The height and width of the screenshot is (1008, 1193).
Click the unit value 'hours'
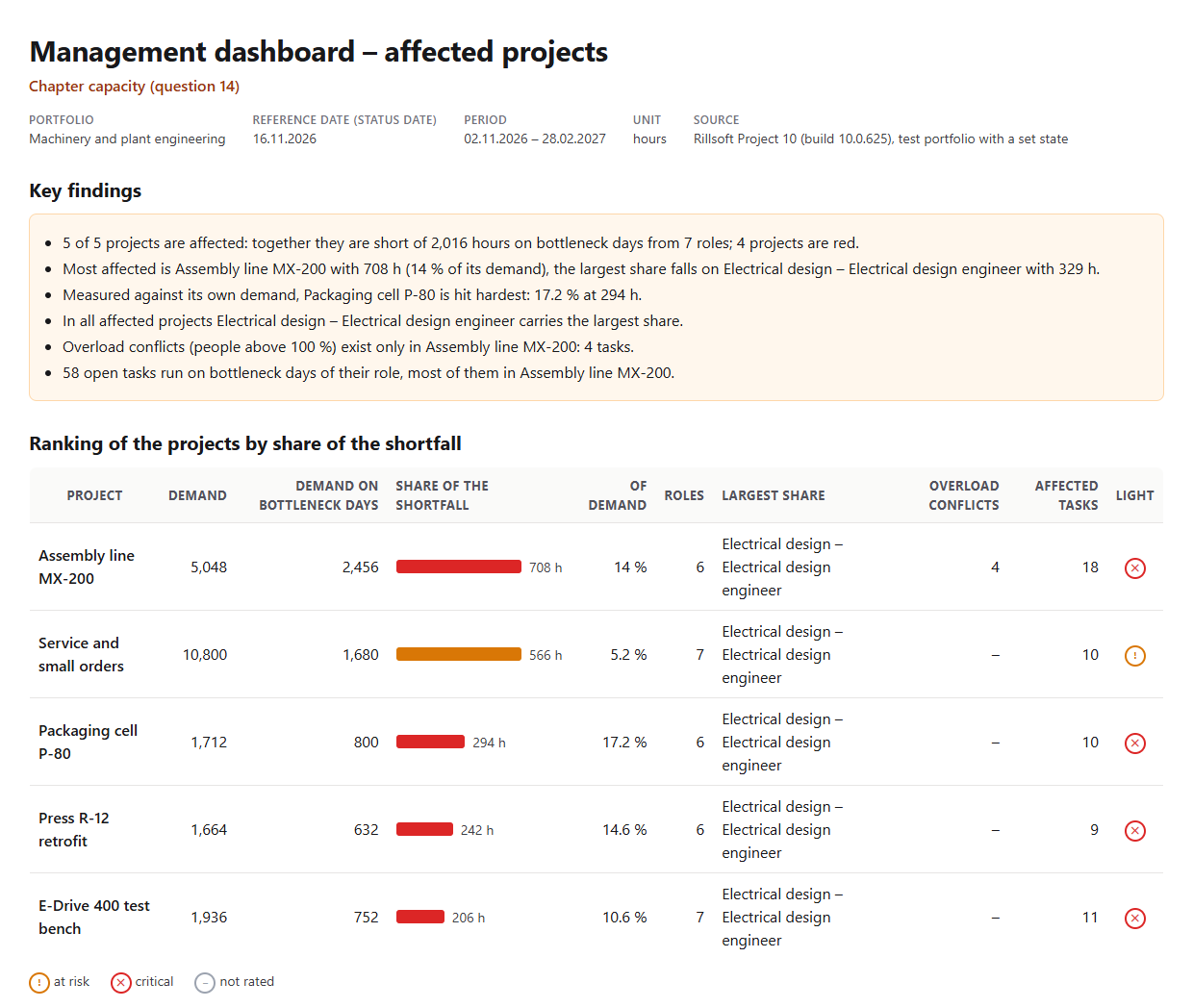[x=649, y=139]
